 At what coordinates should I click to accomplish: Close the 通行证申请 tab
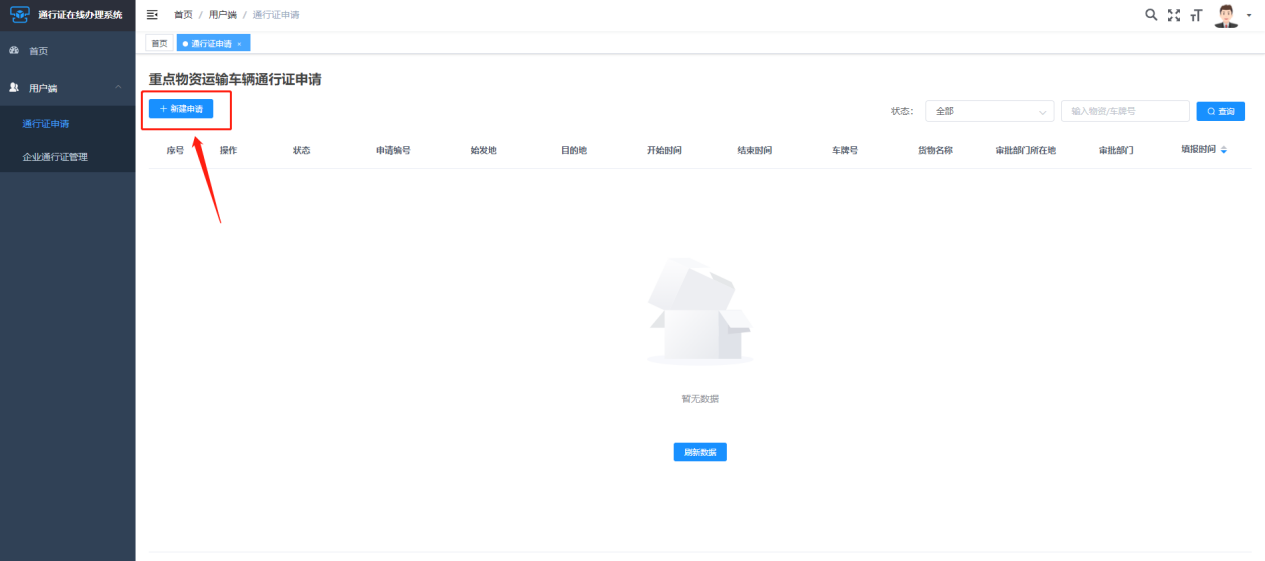coord(239,44)
